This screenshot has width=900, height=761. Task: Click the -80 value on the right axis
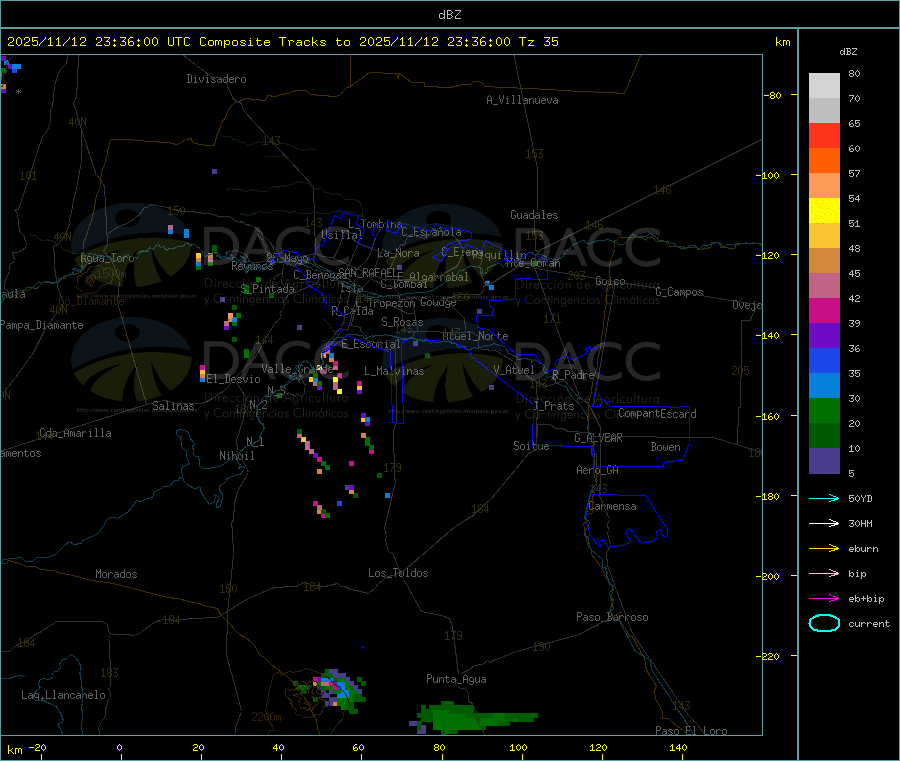click(x=773, y=95)
